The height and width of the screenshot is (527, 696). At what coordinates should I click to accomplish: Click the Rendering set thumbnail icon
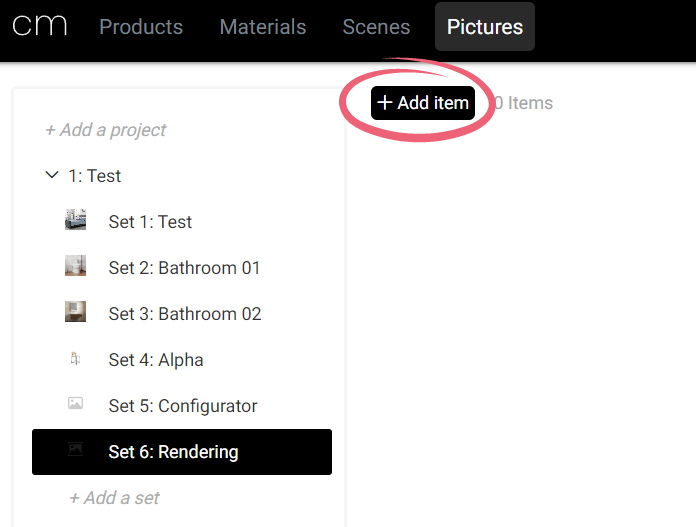click(75, 451)
